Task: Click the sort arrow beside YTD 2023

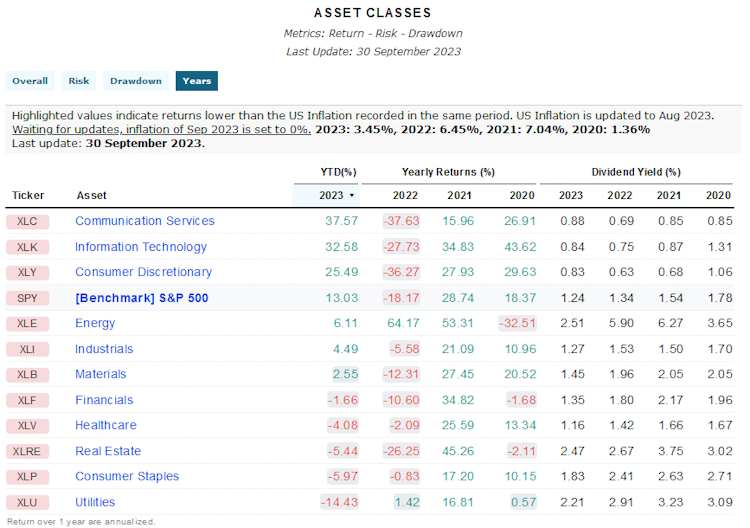Action: click(352, 196)
